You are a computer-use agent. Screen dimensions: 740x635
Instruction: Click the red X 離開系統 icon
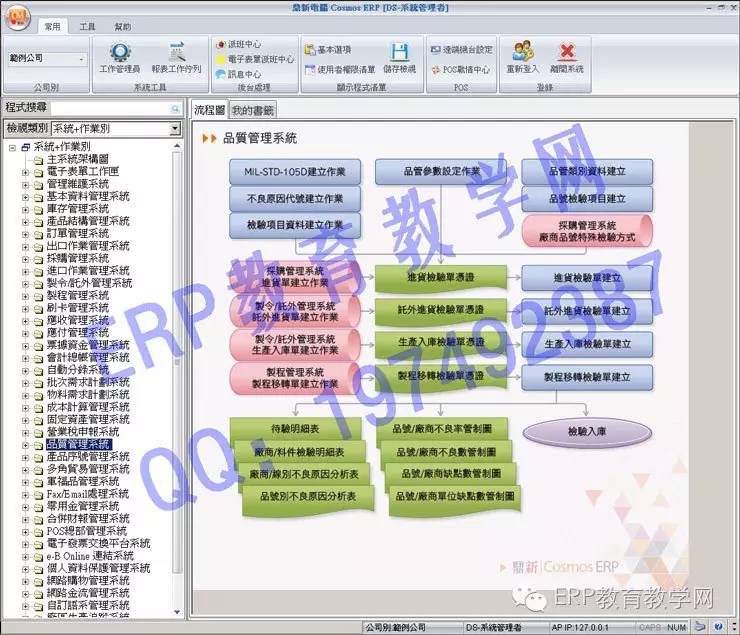[566, 56]
